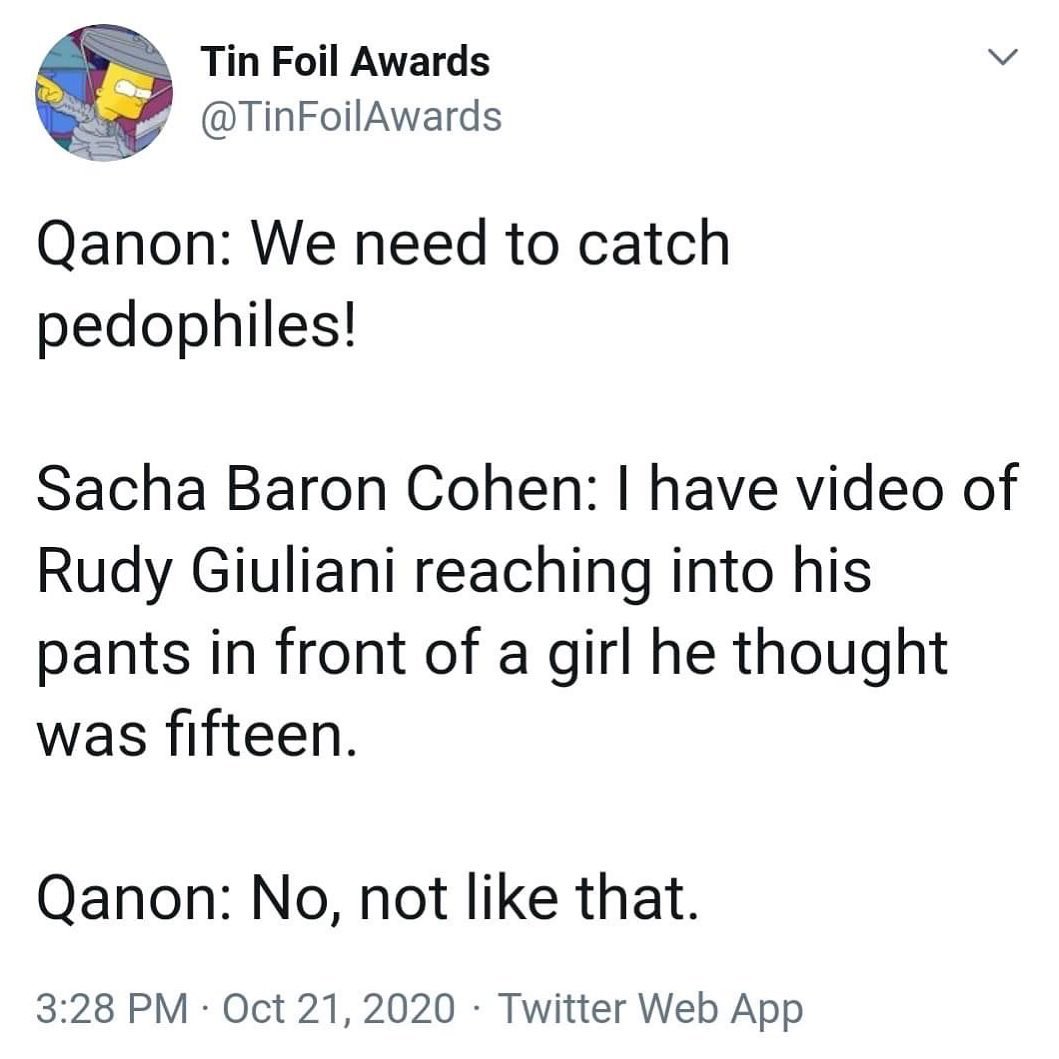Viewport: 1059px width, 1059px height.
Task: Click the Tin Foil Awards display name
Action: click(x=344, y=60)
